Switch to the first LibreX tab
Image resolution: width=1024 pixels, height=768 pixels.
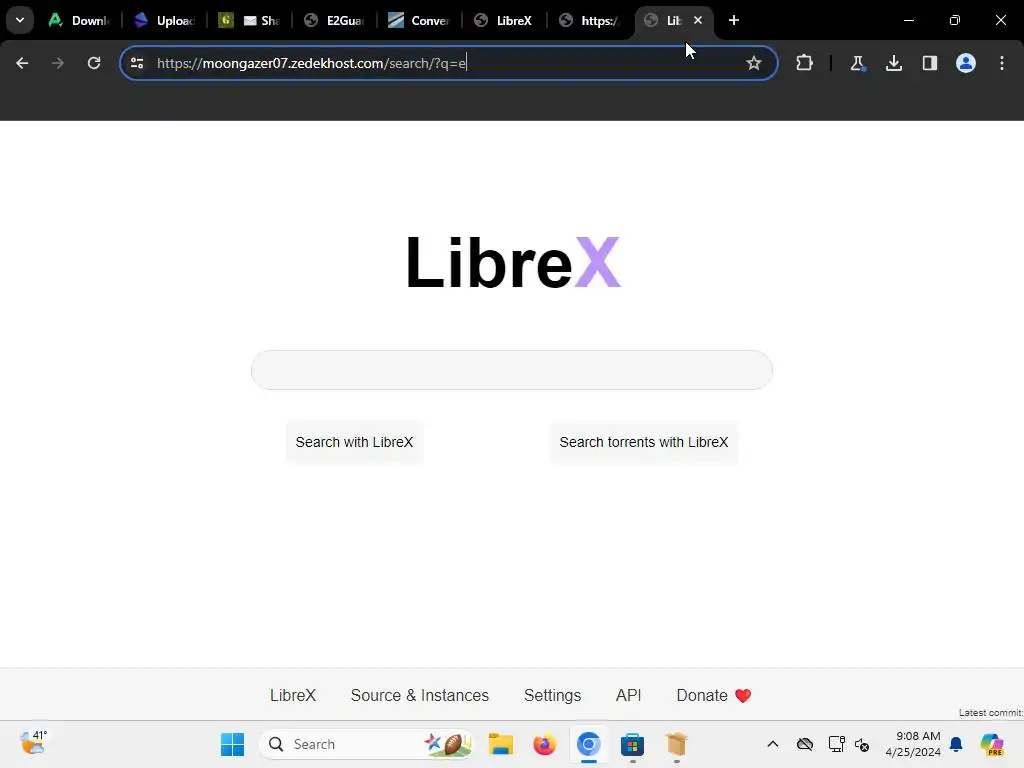point(504,20)
